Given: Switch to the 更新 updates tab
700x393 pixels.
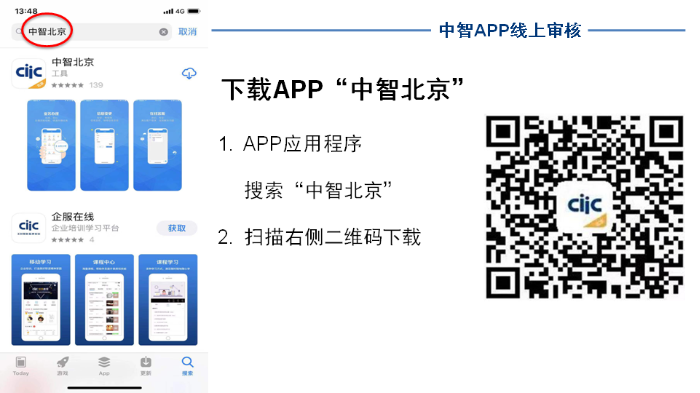Looking at the screenshot, I should pos(146,366).
